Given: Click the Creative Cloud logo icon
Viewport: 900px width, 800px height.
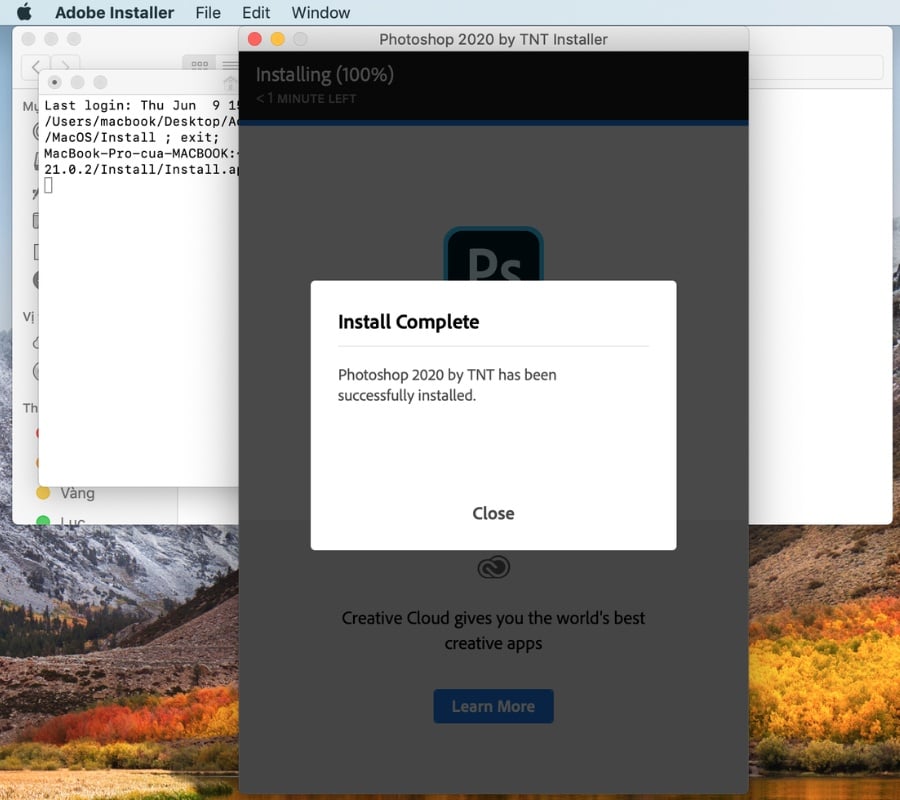Looking at the screenshot, I should pos(493,568).
